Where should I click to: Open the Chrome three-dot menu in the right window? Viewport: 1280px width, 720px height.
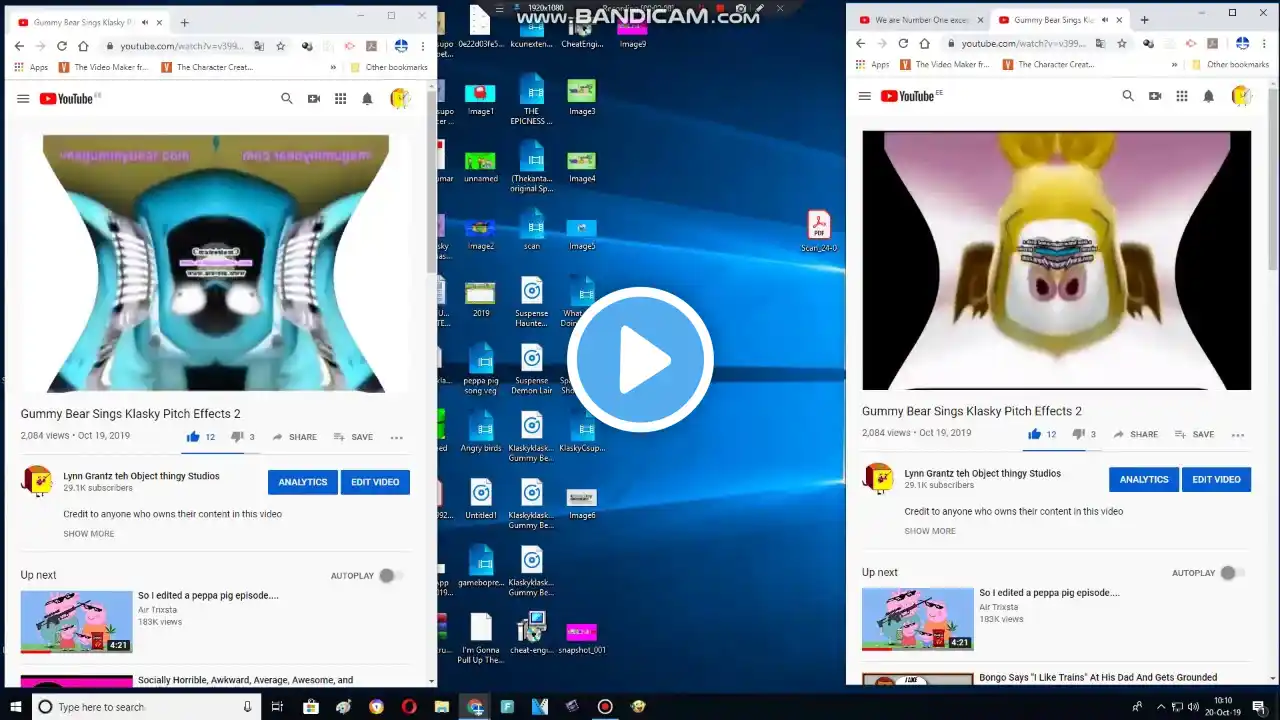point(1264,44)
